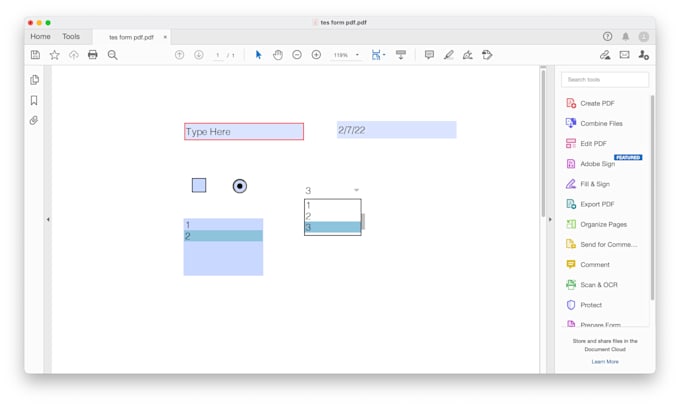Click the Save file icon
This screenshot has height=406, width=680.
coord(35,55)
